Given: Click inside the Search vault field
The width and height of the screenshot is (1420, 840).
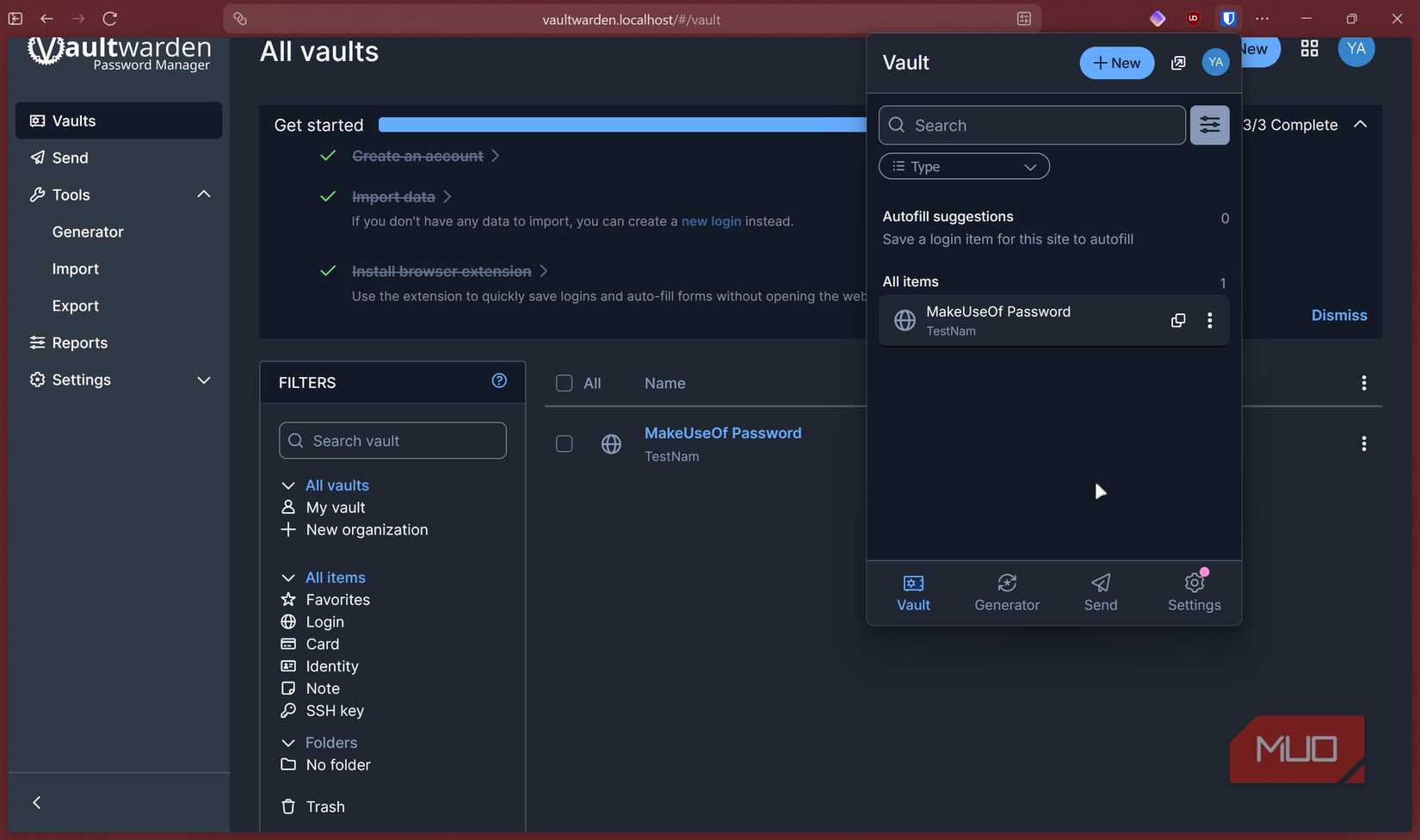Looking at the screenshot, I should pos(392,440).
